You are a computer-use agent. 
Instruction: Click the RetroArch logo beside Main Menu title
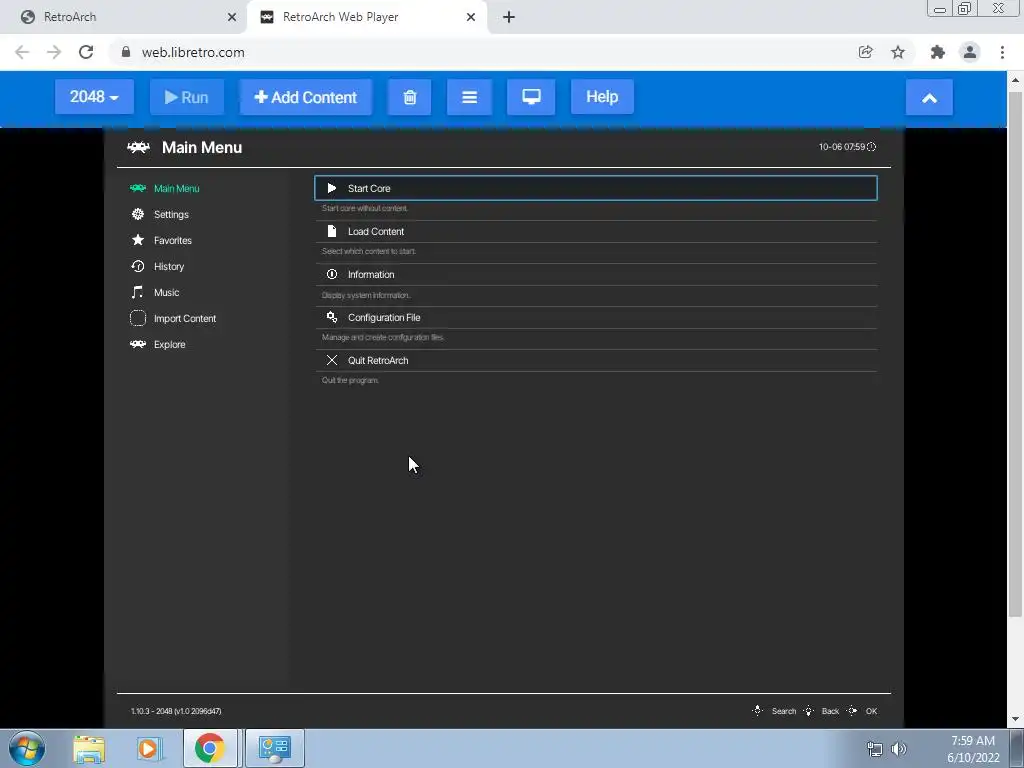coord(138,147)
